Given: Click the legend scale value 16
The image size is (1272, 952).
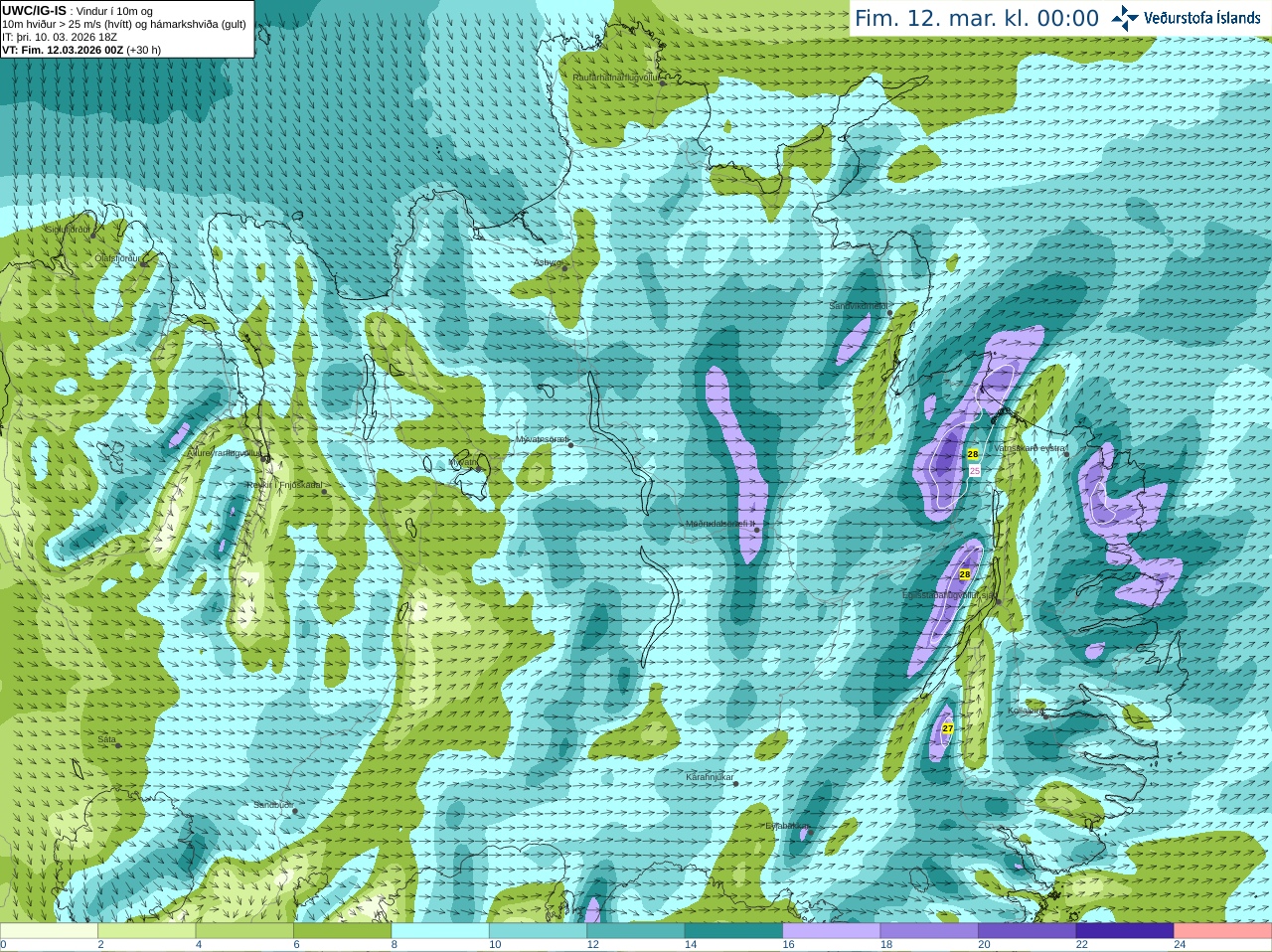Looking at the screenshot, I should [x=788, y=945].
